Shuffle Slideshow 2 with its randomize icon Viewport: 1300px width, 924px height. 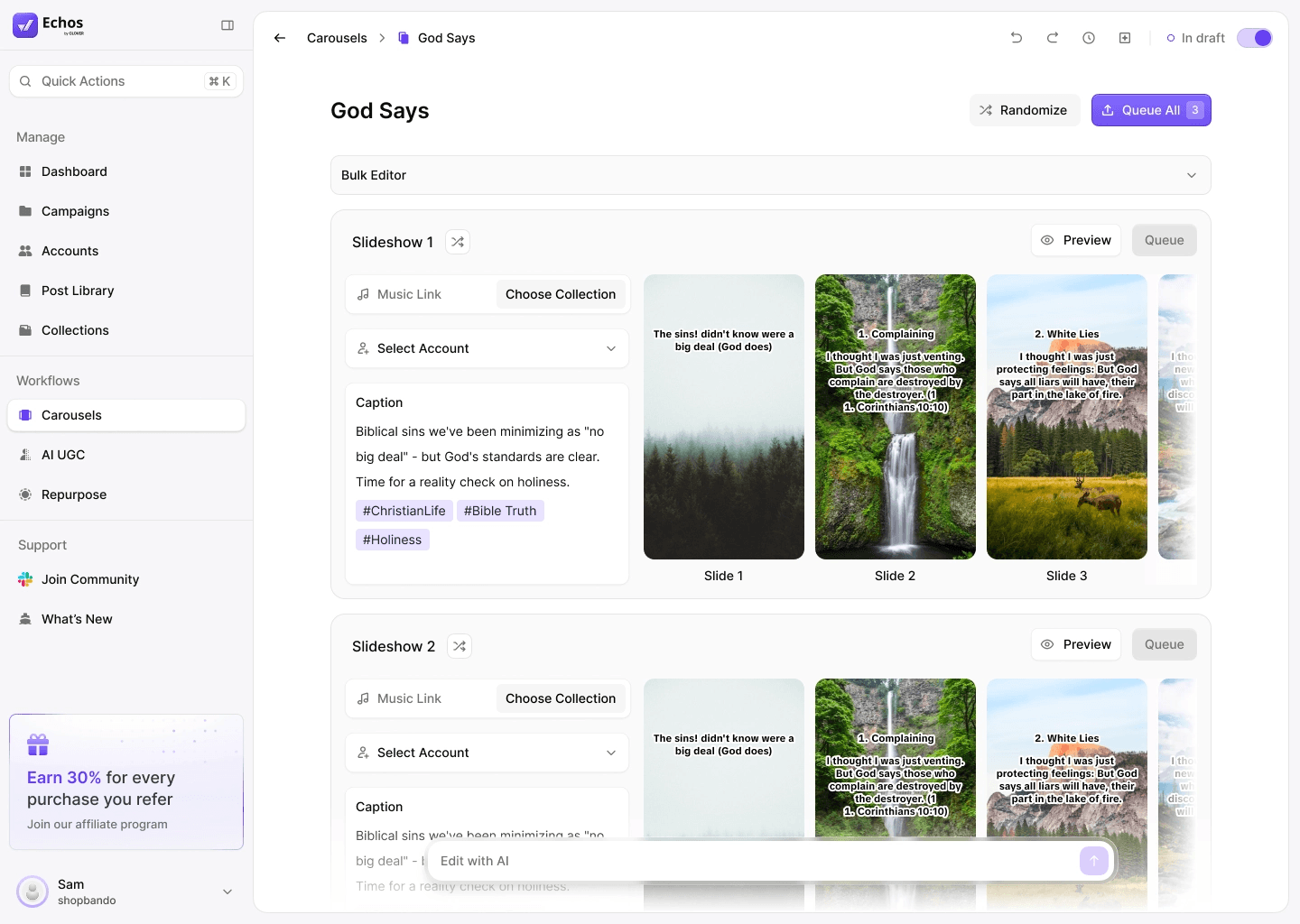[460, 646]
